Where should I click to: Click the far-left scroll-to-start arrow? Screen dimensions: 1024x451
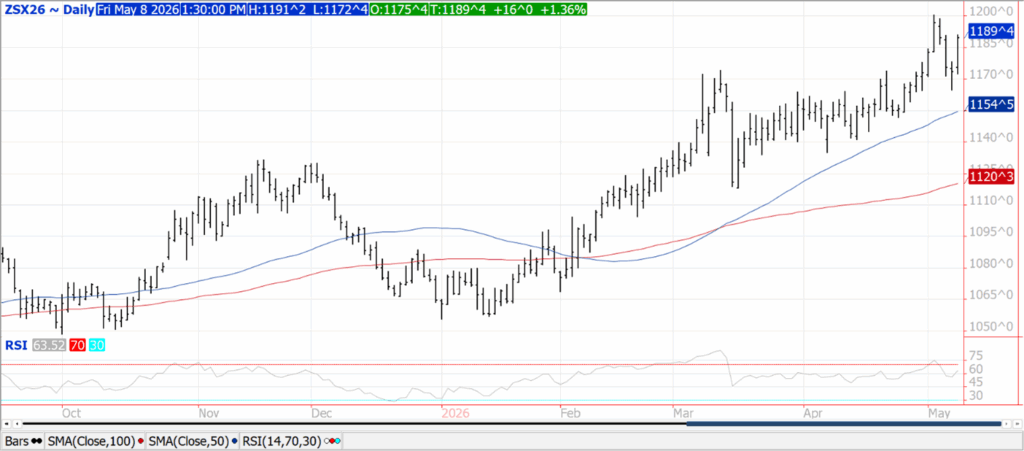coord(5,424)
